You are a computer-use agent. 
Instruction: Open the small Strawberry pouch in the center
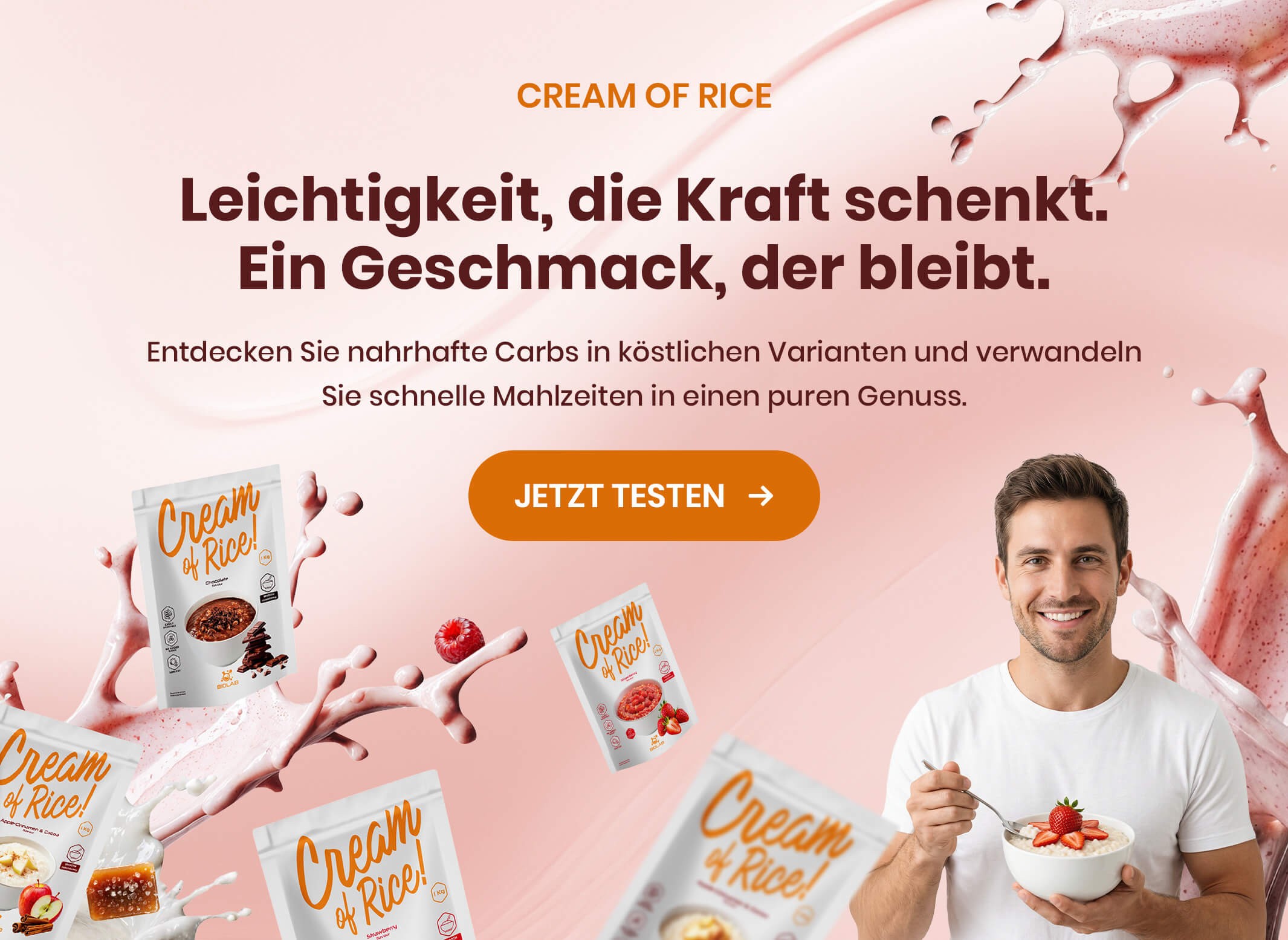tap(624, 677)
